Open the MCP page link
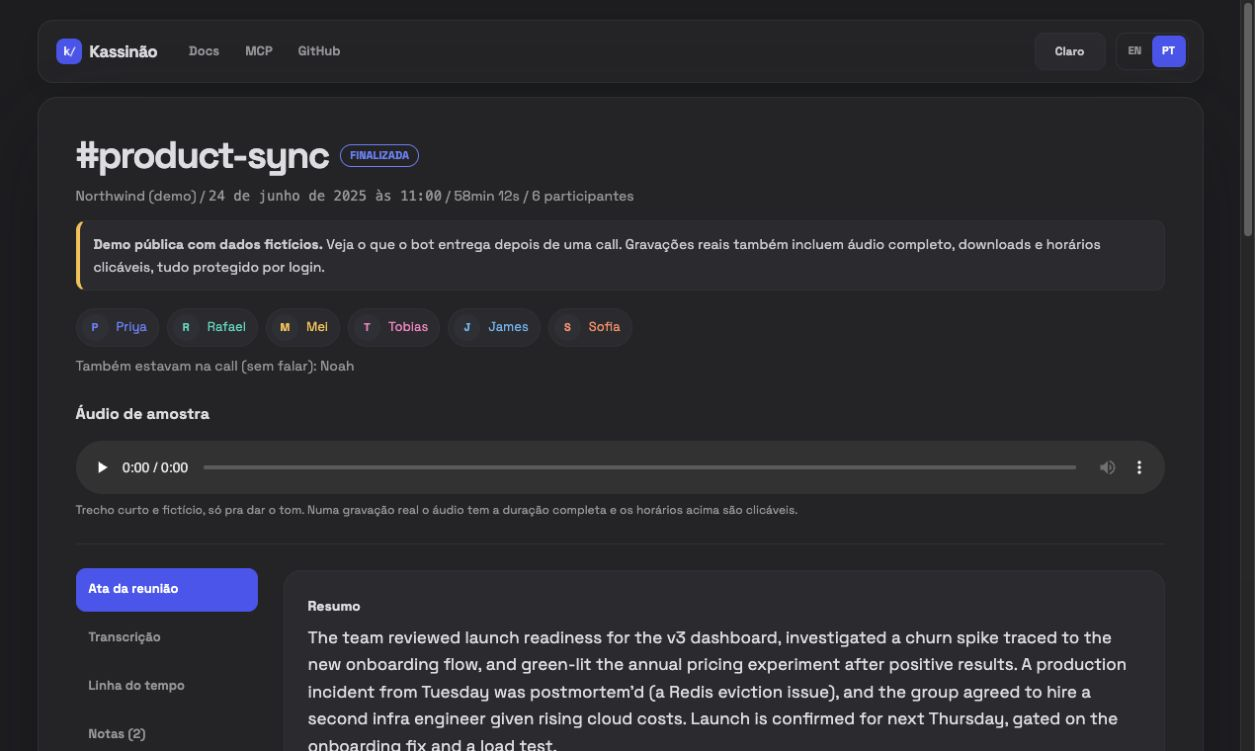This screenshot has width=1255, height=751. 259,51
